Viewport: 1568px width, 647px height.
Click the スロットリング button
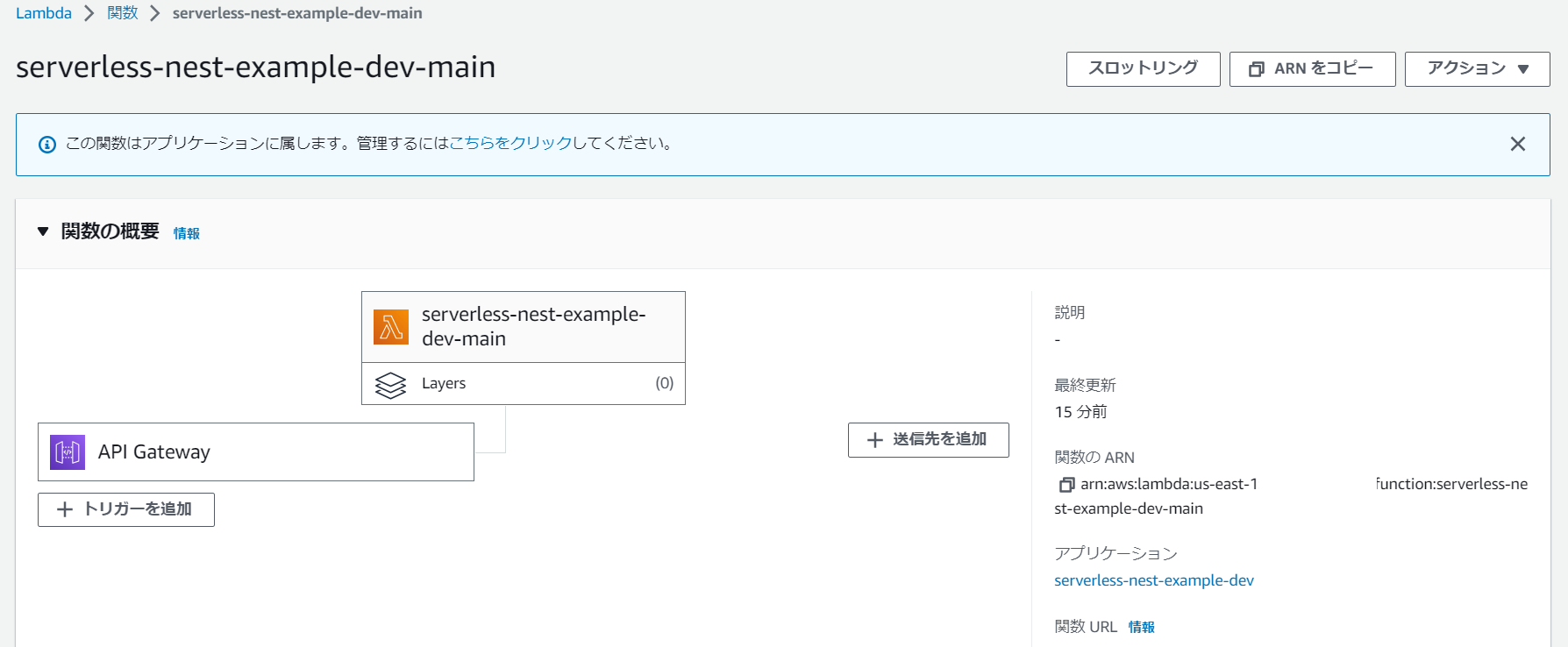tap(1144, 68)
